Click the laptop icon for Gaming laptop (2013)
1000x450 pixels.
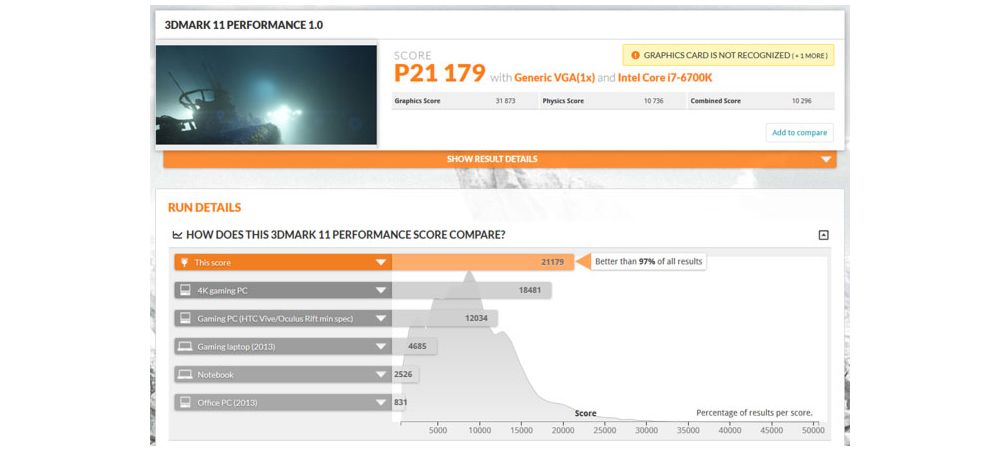tap(184, 346)
